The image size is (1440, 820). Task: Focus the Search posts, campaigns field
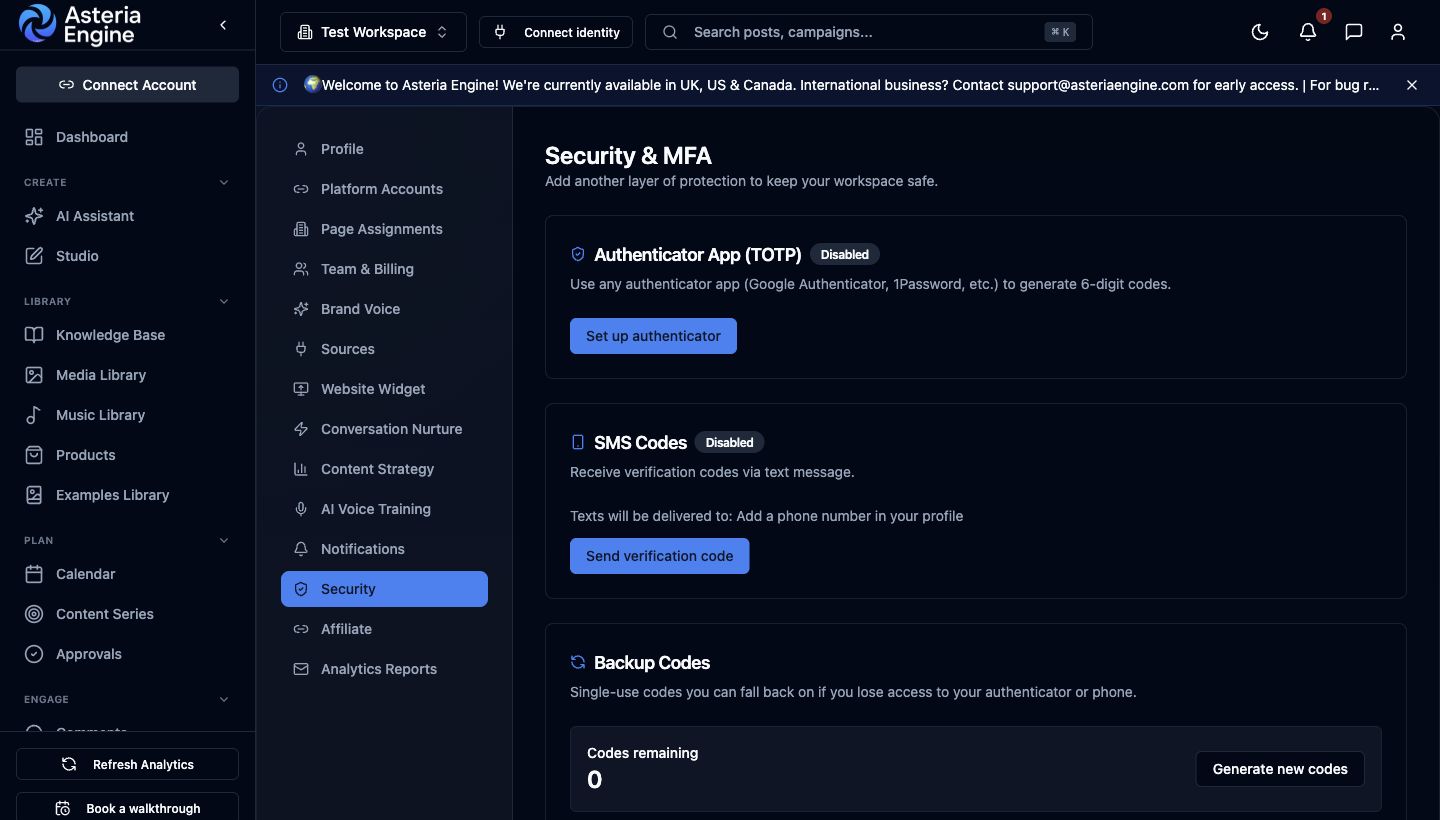(869, 32)
